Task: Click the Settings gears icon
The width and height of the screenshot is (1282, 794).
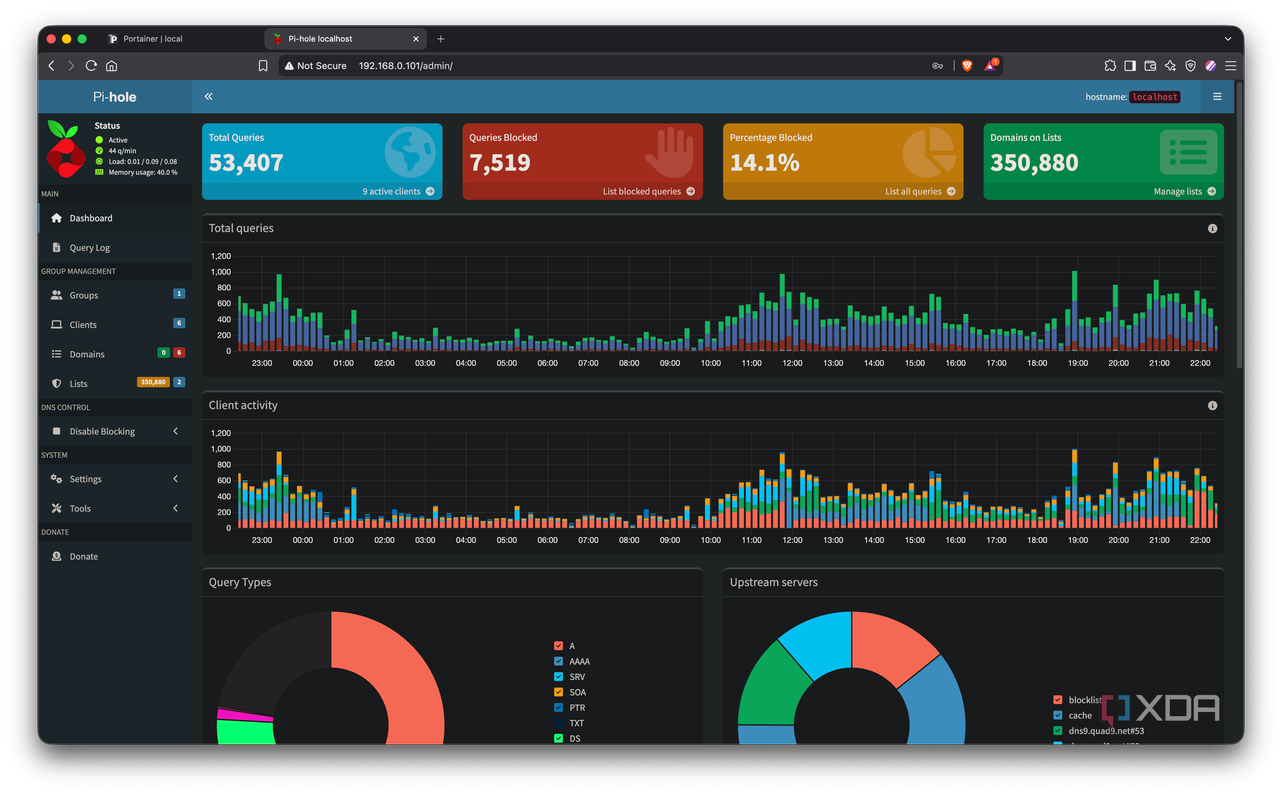Action: click(x=56, y=479)
